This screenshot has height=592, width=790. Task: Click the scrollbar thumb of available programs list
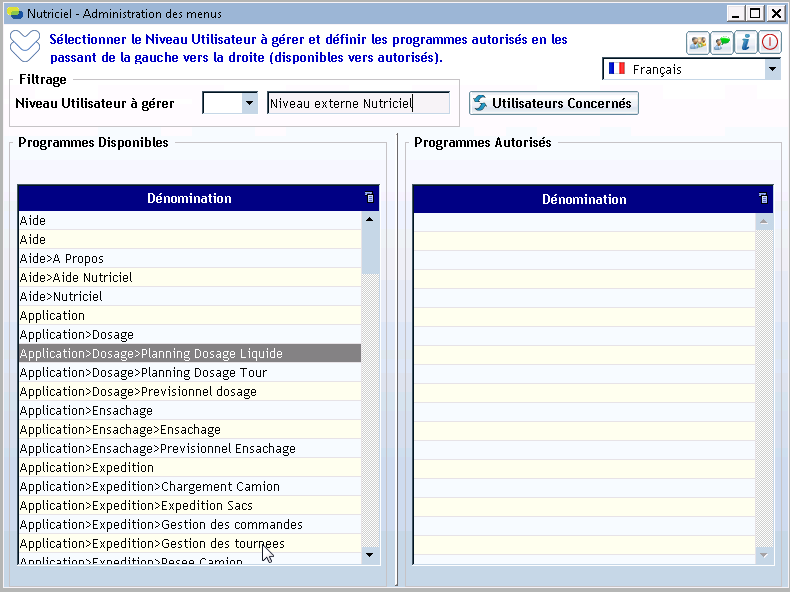(x=369, y=250)
